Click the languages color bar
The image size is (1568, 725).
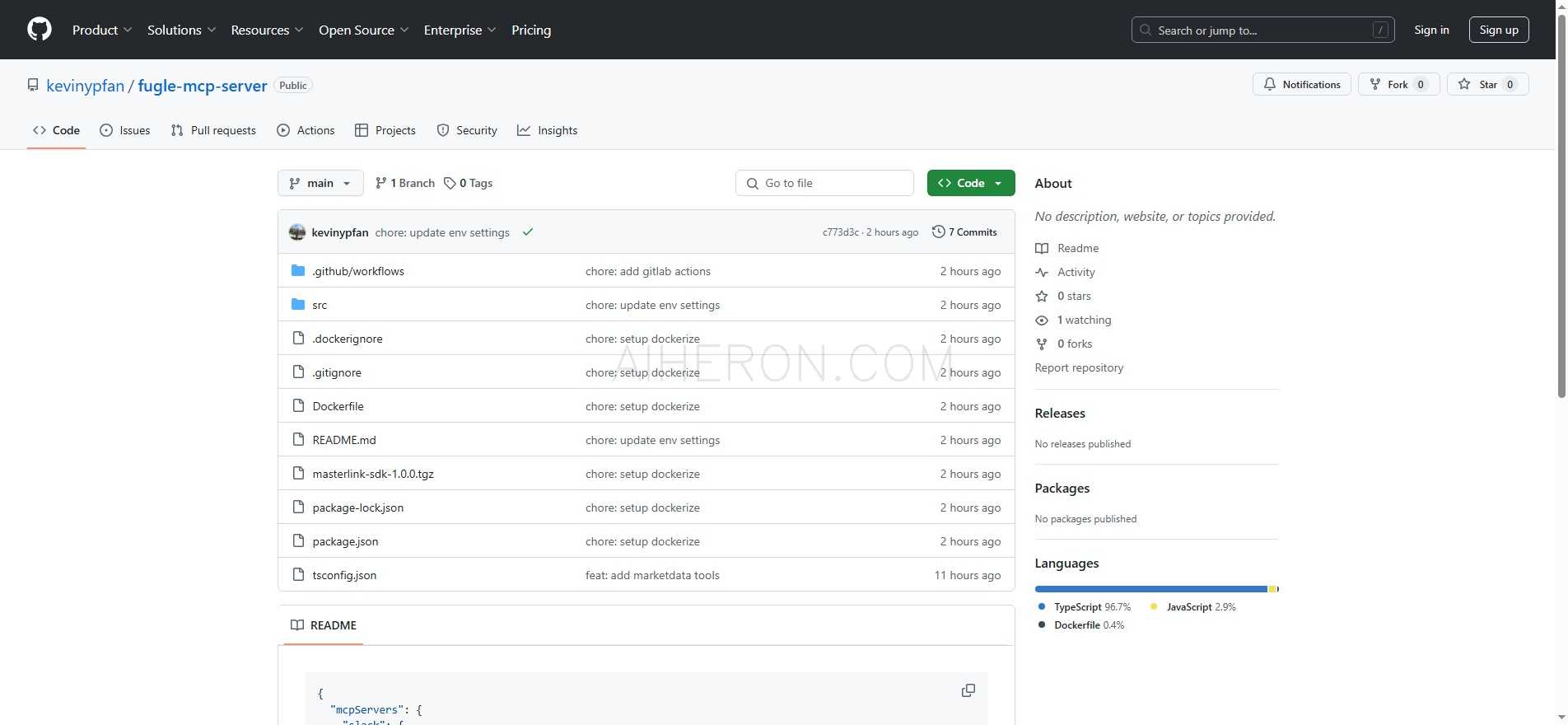click(1156, 589)
